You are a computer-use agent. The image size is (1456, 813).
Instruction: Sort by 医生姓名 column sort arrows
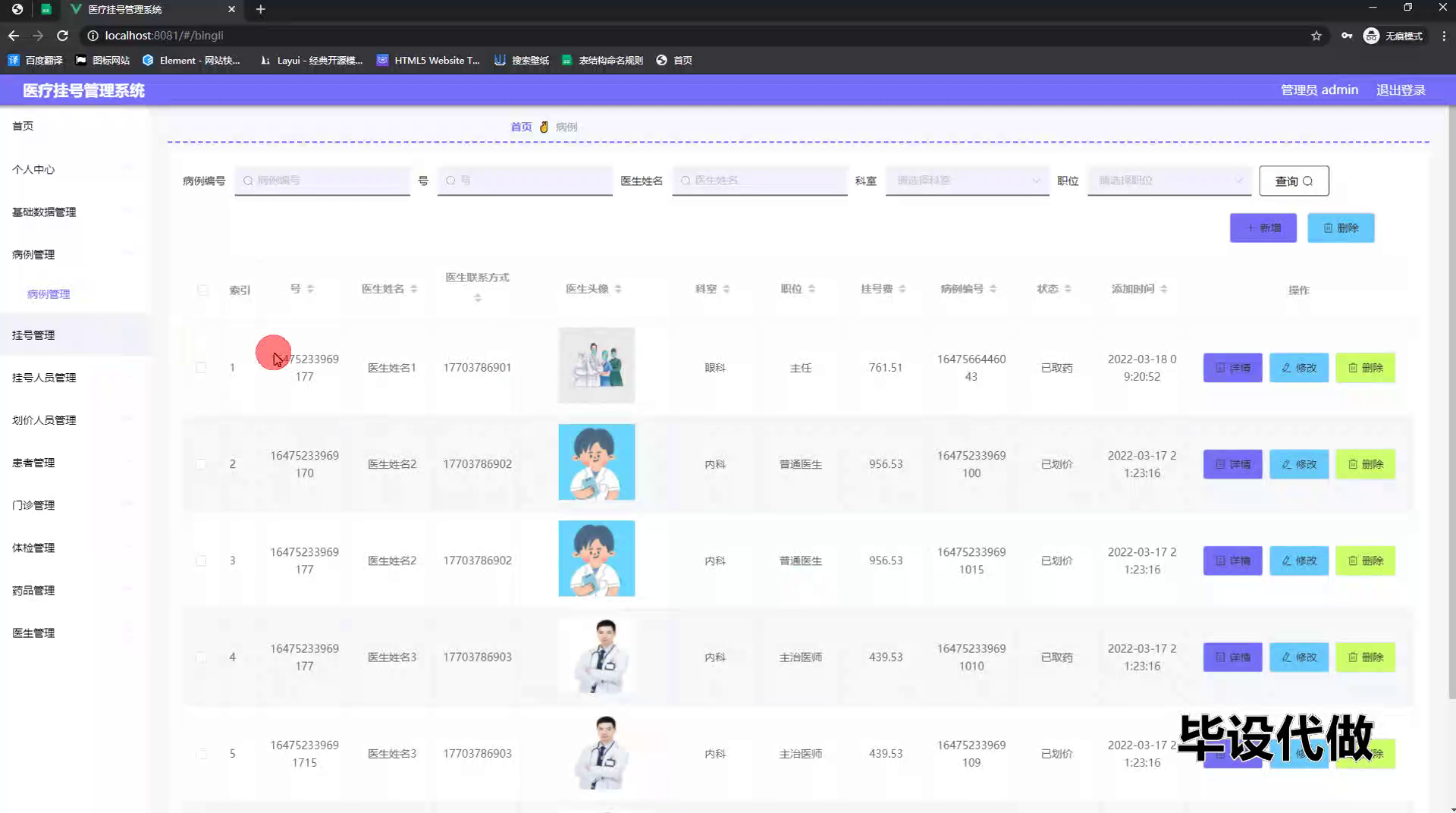(413, 289)
